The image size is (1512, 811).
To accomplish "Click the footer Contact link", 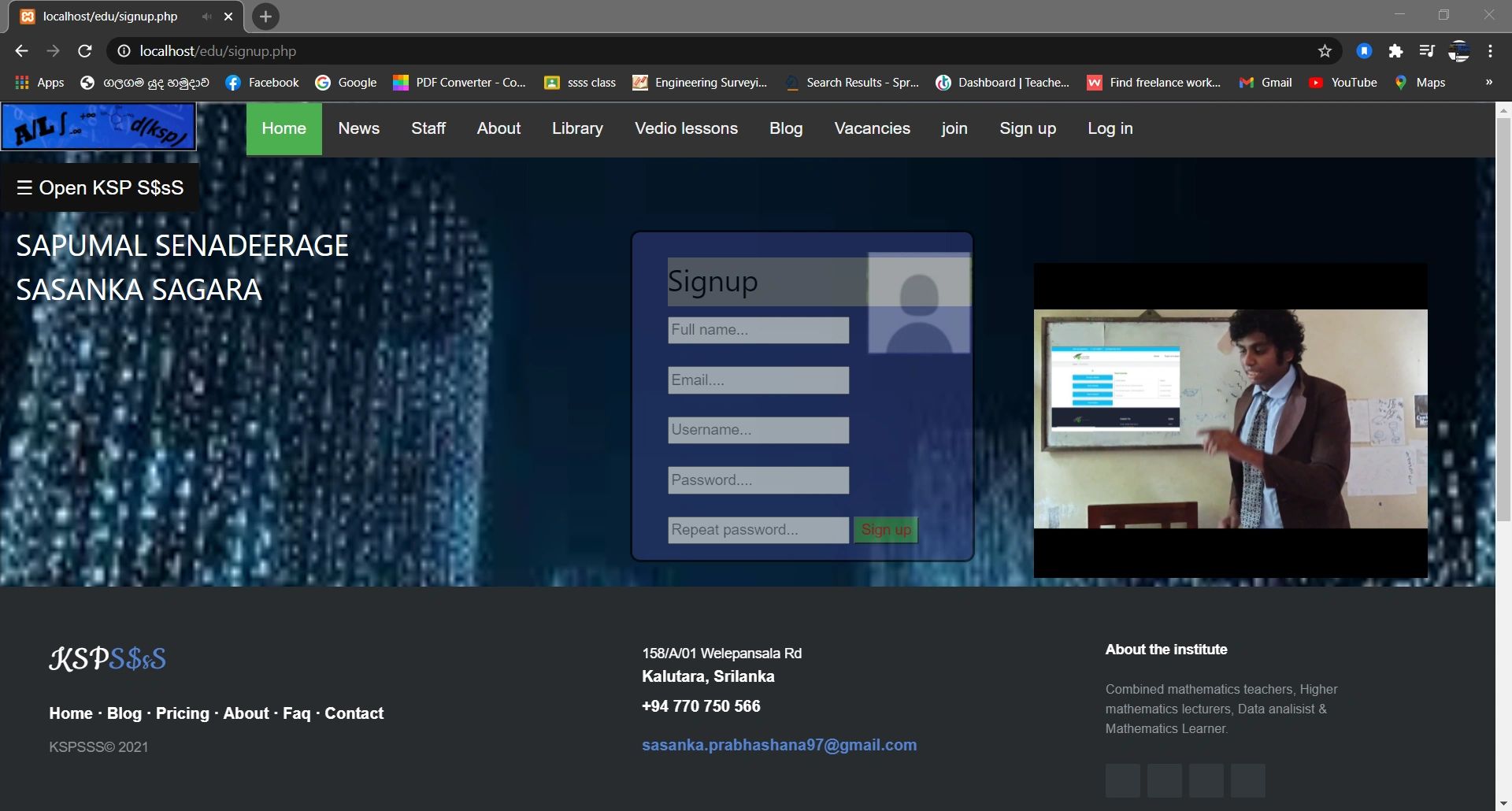I will [x=354, y=713].
